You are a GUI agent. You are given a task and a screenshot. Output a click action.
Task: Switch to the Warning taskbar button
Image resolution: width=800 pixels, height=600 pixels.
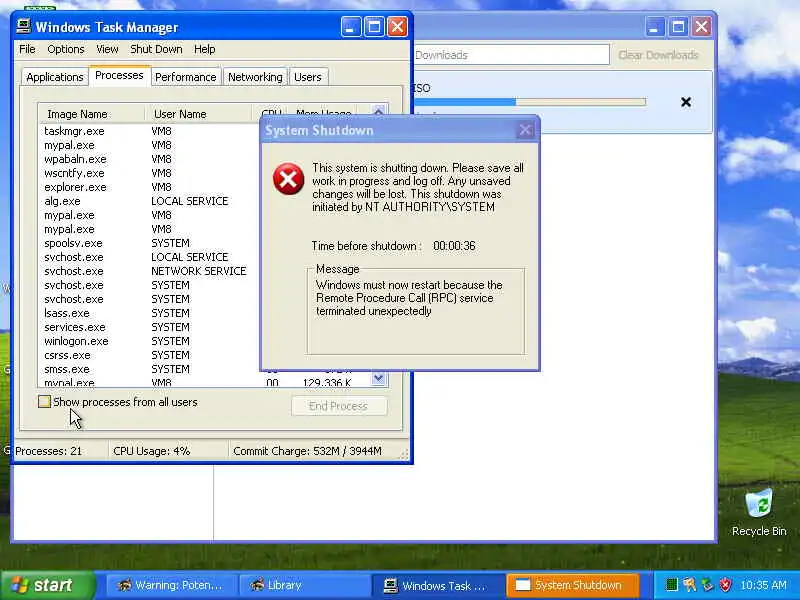(171, 585)
